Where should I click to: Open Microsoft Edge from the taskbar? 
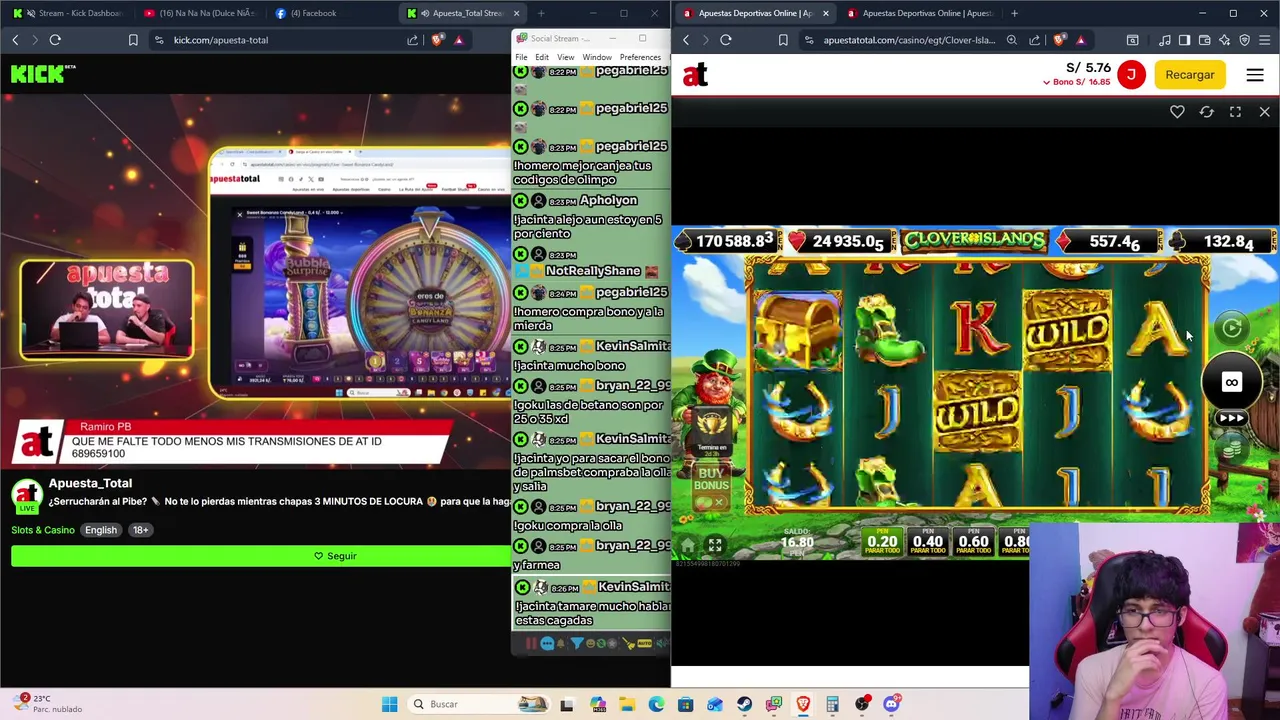click(x=656, y=704)
